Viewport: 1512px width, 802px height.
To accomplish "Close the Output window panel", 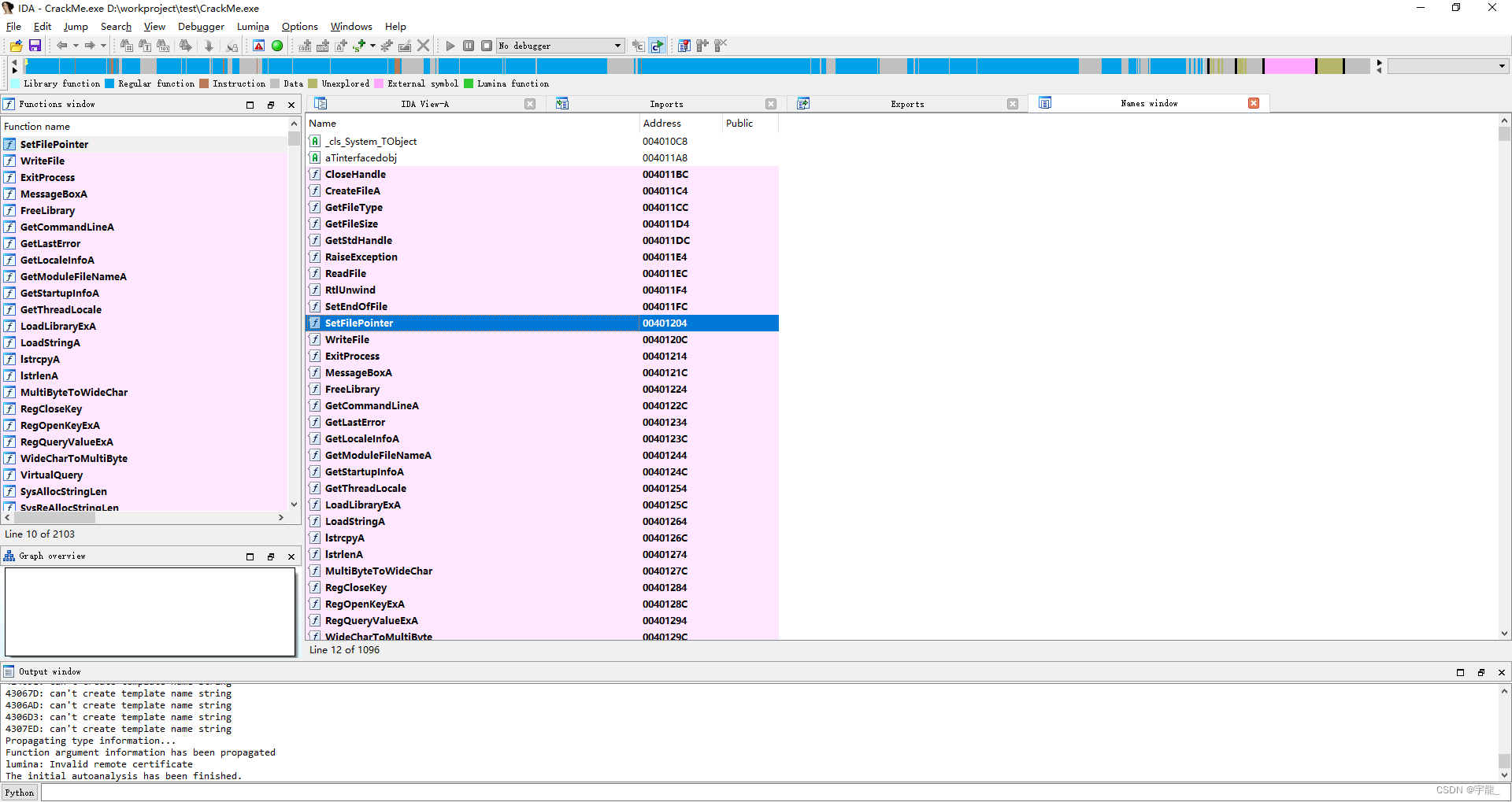I will (1502, 672).
